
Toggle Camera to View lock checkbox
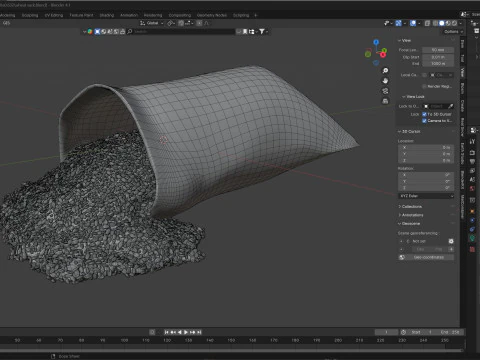(424, 121)
